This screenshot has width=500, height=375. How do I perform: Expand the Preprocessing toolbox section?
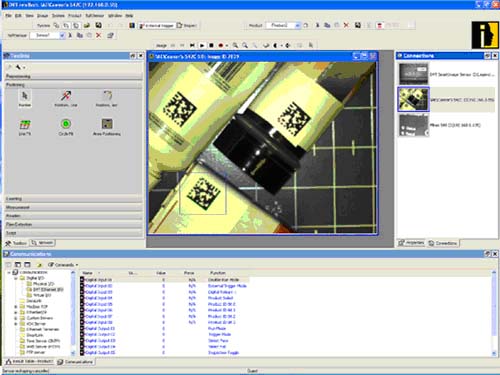(x=74, y=76)
